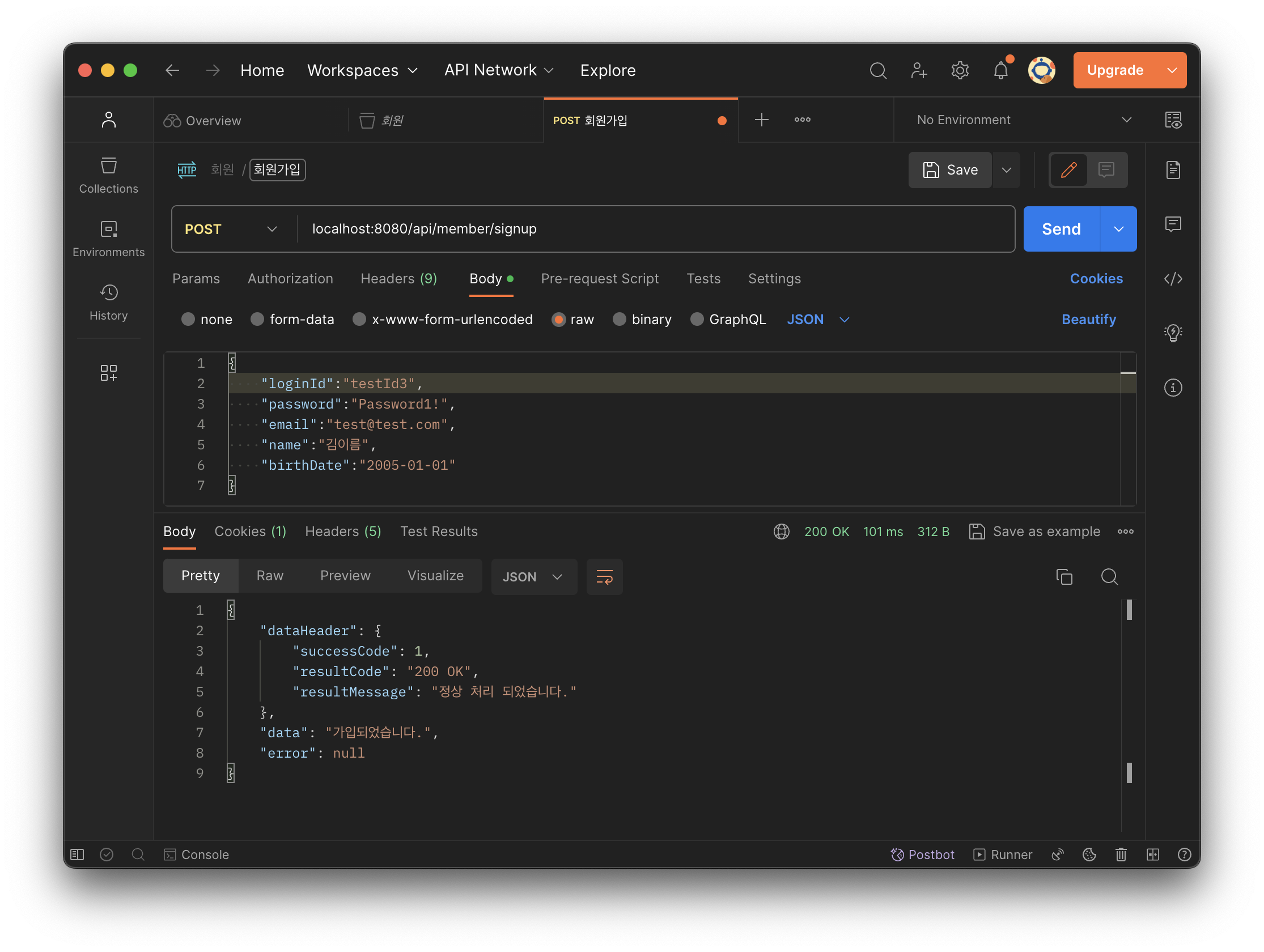The image size is (1264, 952).
Task: Click the notifications bell icon
Action: click(x=1000, y=70)
